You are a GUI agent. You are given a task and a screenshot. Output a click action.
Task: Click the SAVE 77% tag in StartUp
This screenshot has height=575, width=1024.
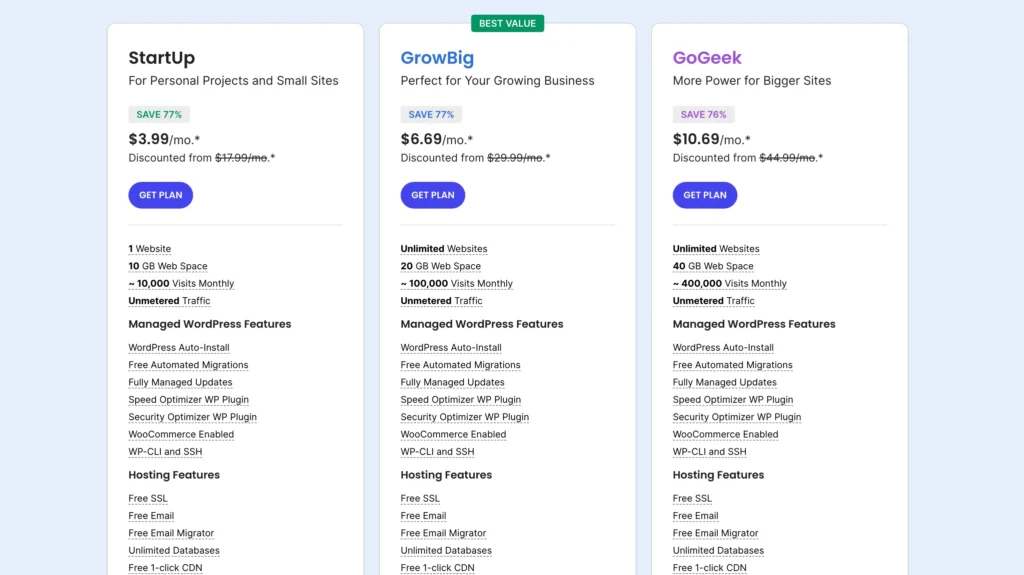point(159,114)
